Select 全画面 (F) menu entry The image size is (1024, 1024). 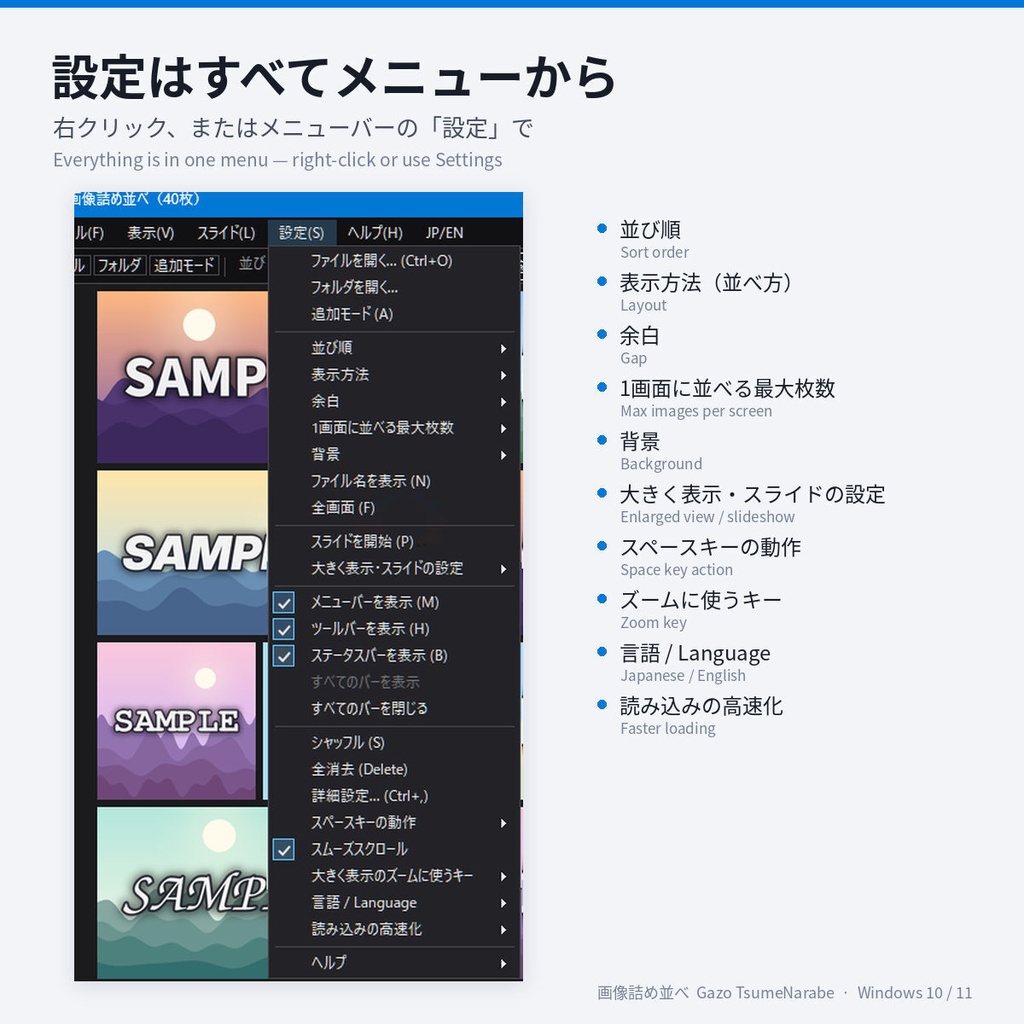pos(394,508)
